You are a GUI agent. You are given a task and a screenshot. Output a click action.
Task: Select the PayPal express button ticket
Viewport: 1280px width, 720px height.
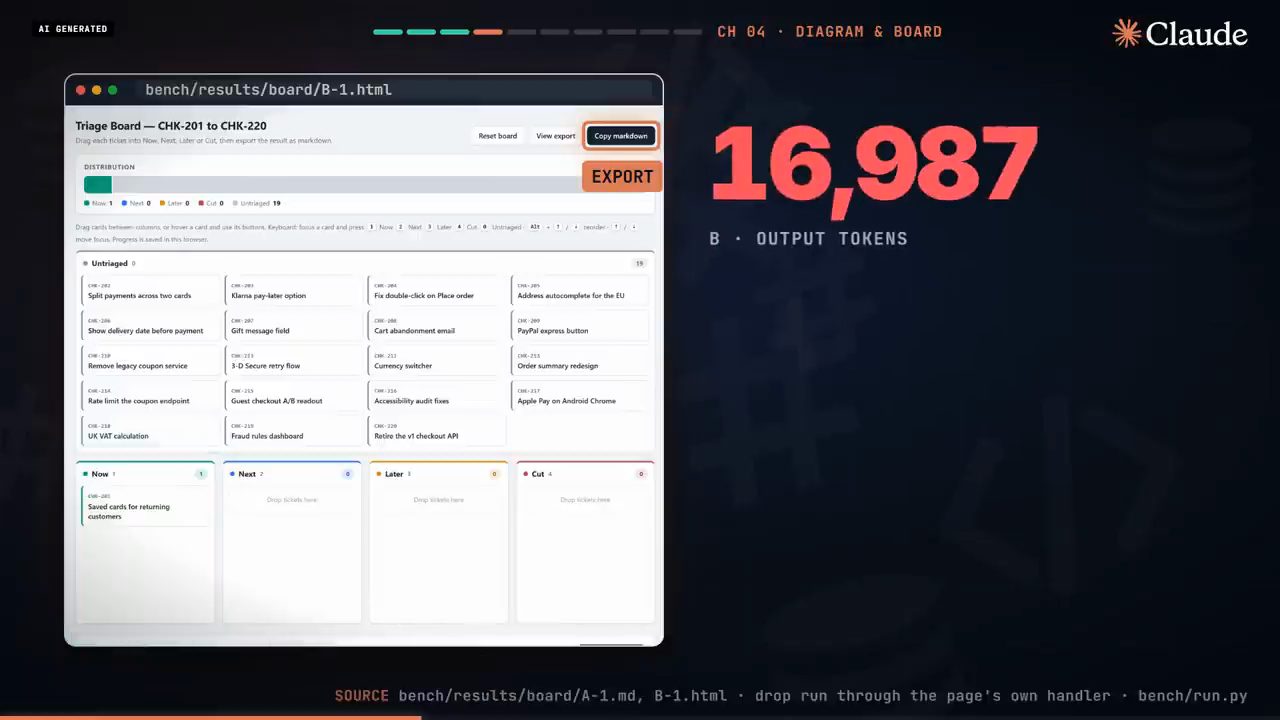tap(580, 326)
